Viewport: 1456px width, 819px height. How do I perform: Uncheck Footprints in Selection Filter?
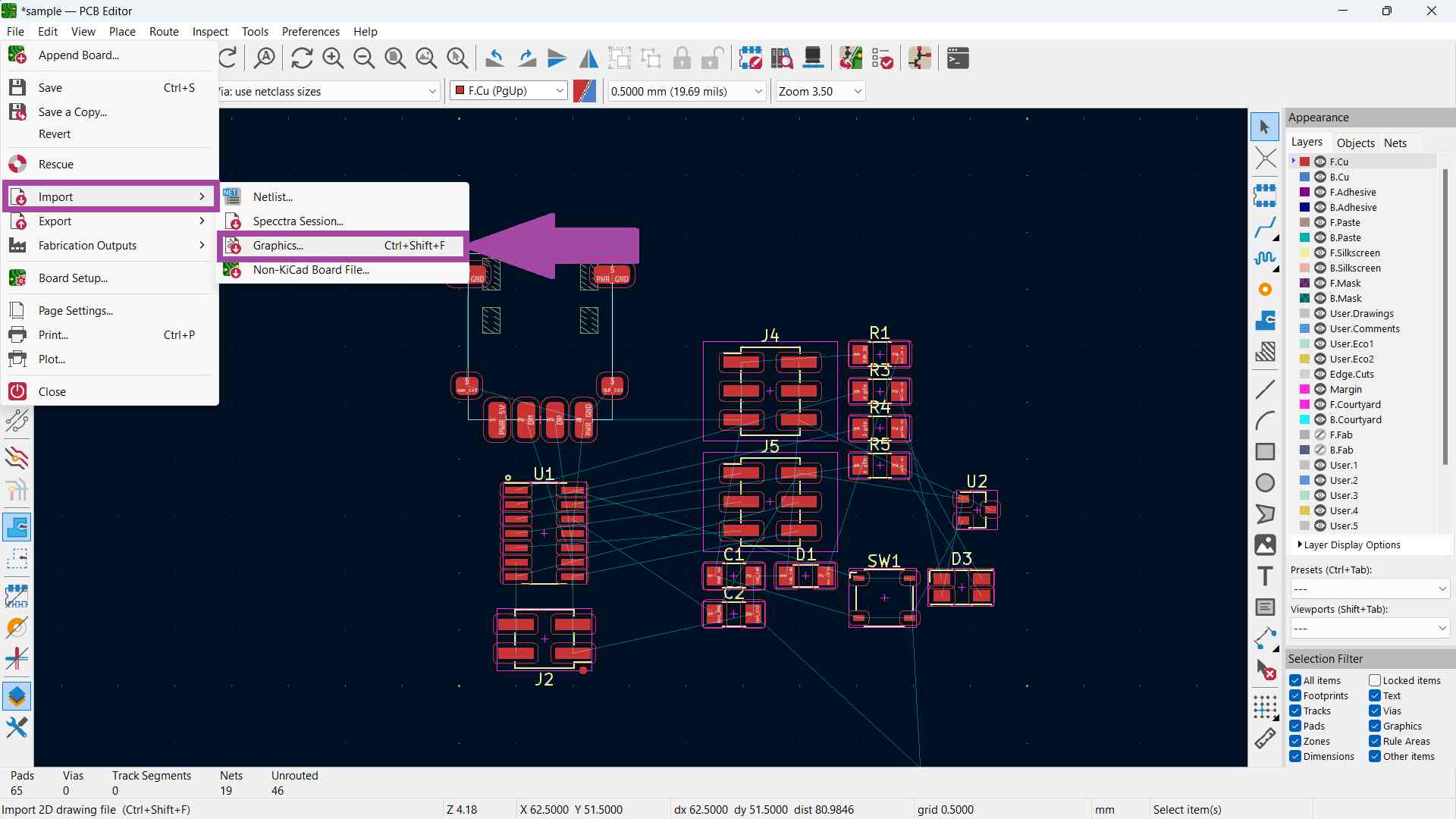pos(1295,695)
